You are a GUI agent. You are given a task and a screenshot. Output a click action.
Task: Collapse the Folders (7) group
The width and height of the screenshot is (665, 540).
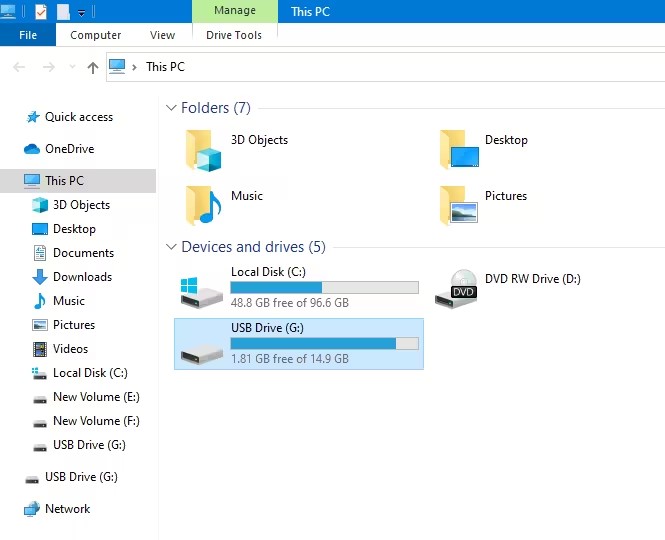[x=171, y=108]
